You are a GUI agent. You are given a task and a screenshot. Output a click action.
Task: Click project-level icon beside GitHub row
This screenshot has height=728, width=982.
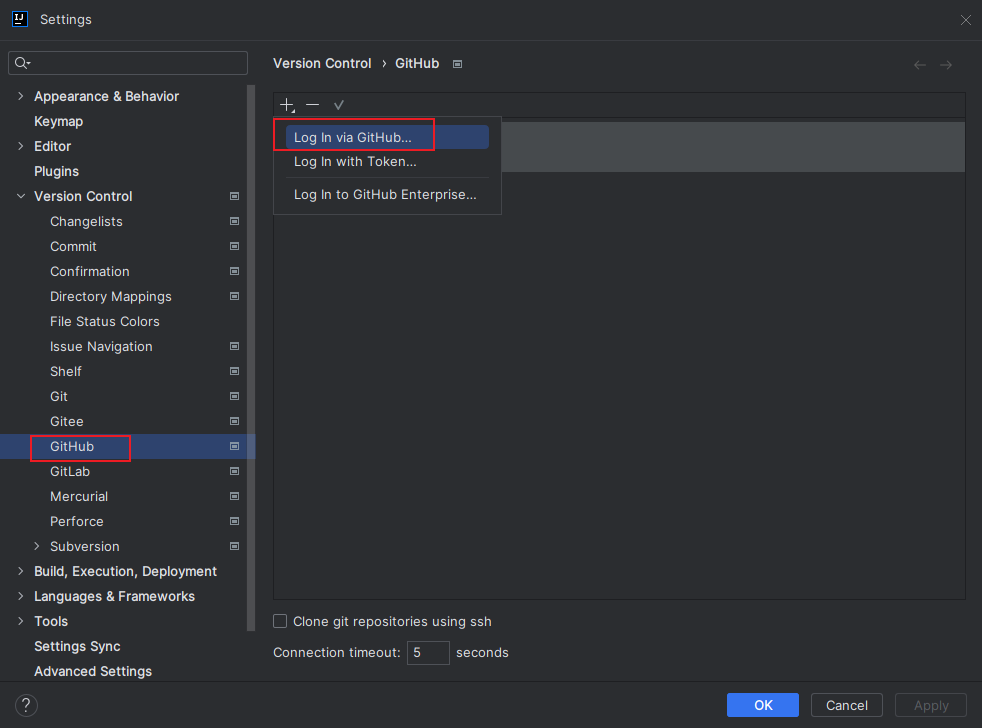tap(234, 447)
